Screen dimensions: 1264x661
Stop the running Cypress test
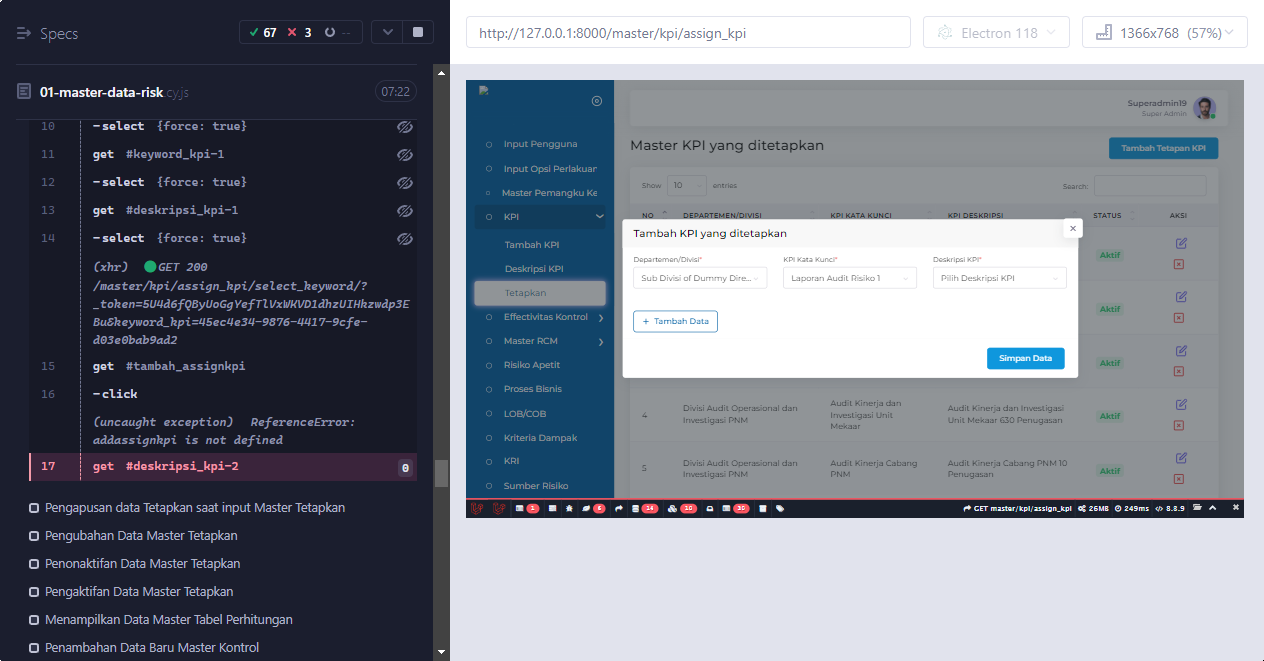click(417, 32)
